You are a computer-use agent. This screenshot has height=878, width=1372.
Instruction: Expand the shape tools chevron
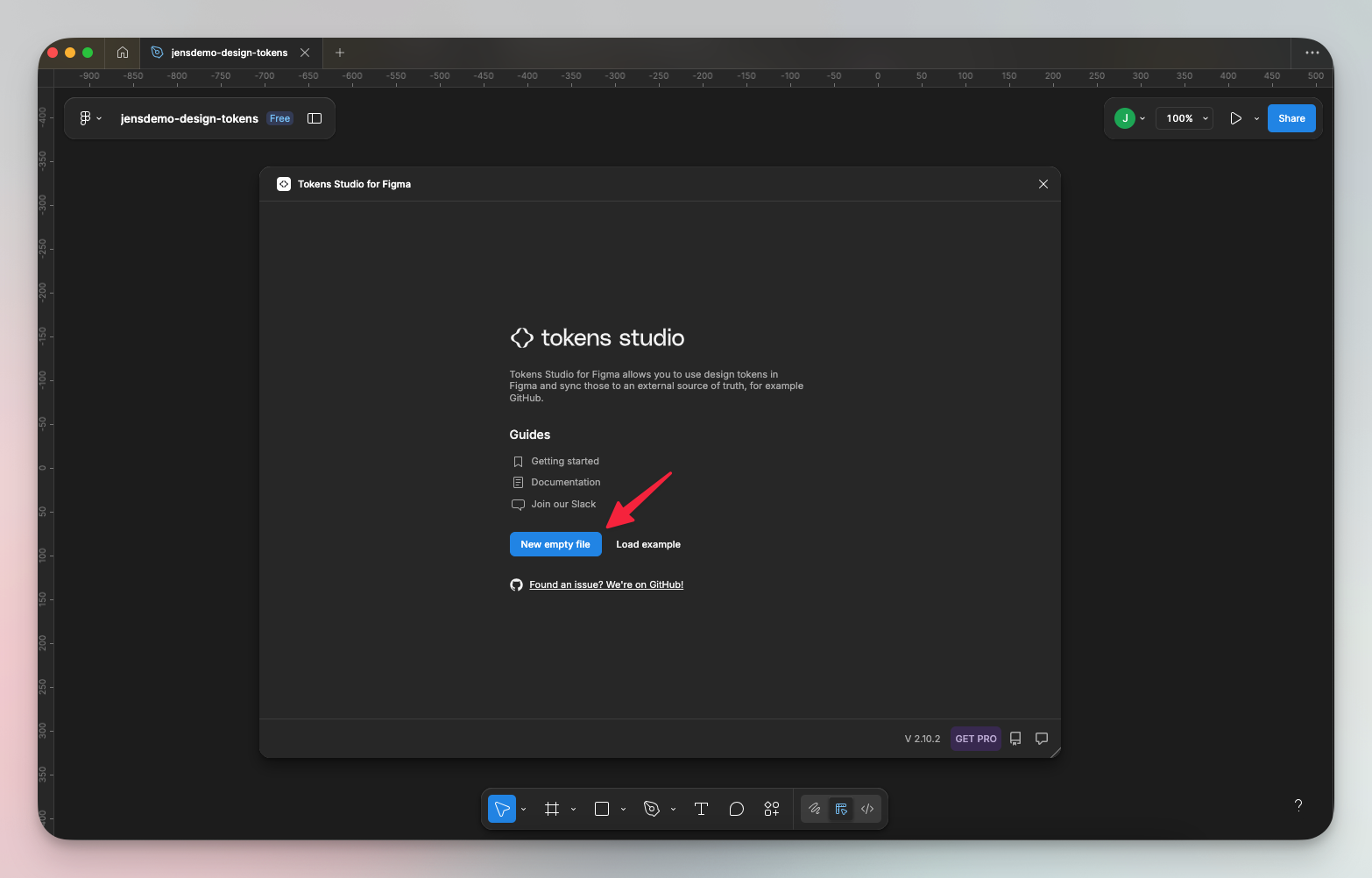pos(623,809)
